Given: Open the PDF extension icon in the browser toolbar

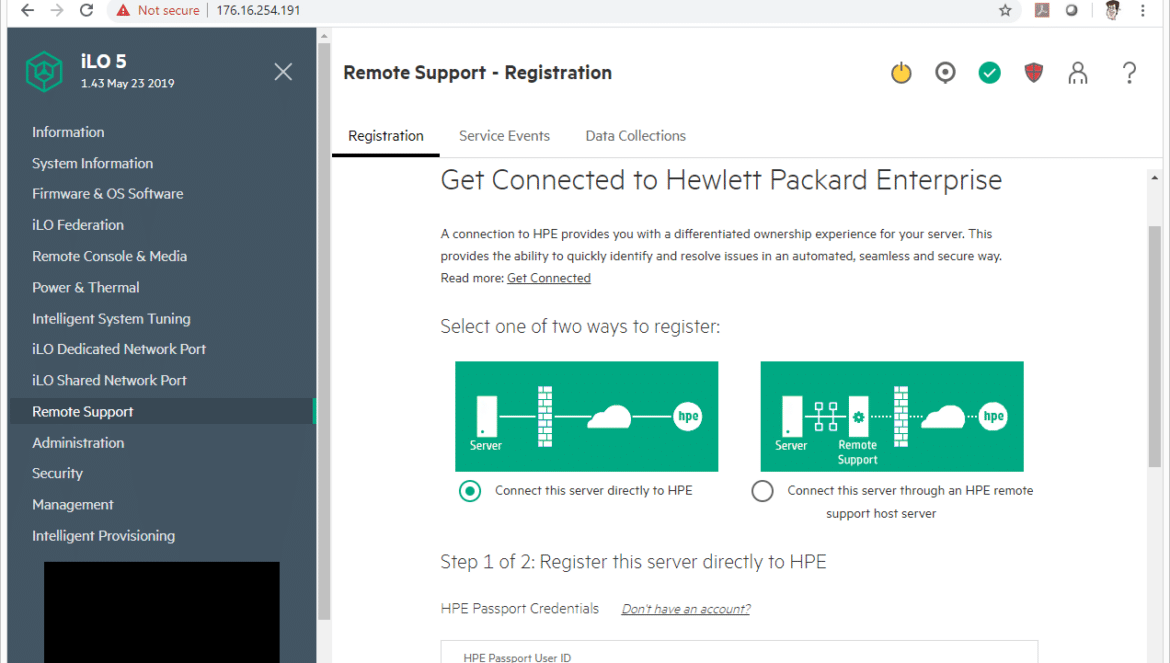Looking at the screenshot, I should 1042,10.
